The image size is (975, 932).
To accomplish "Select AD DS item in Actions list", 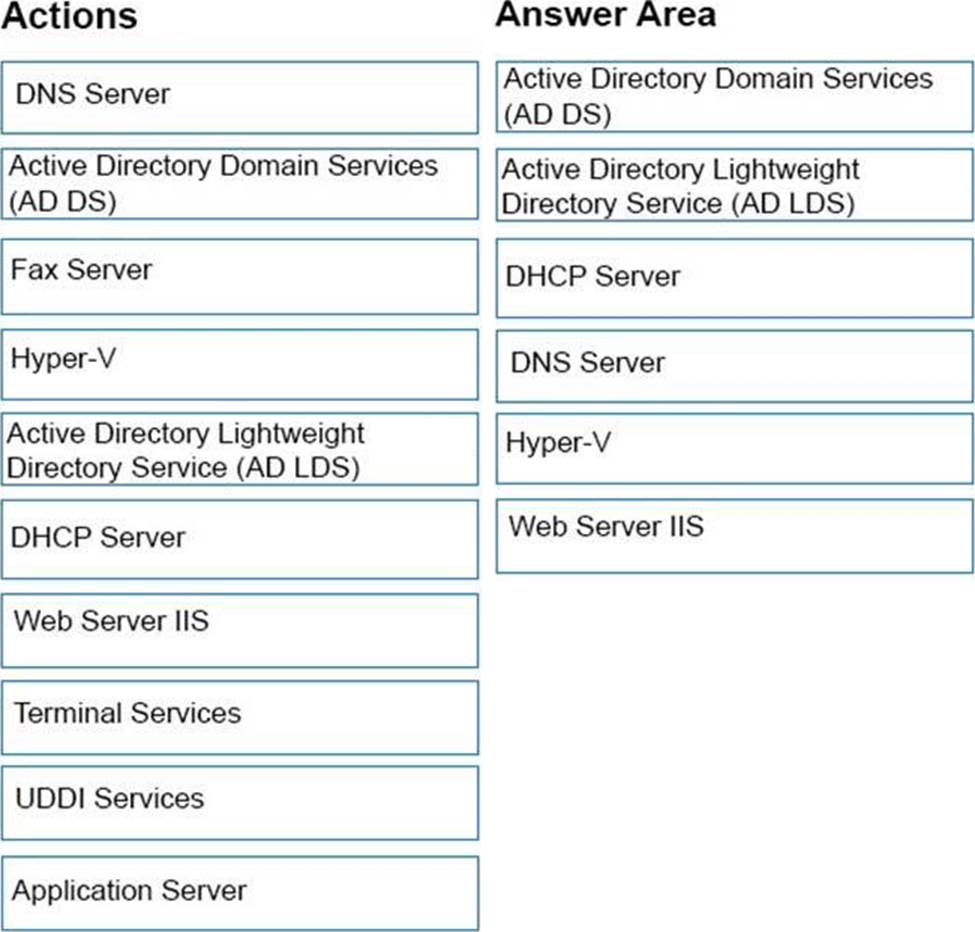I will pos(239,184).
